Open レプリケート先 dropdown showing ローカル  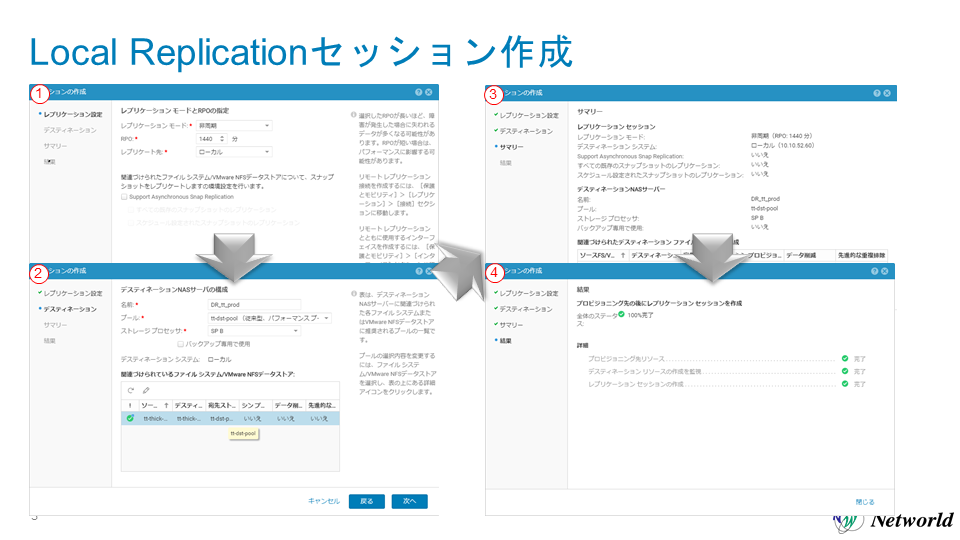(x=234, y=152)
